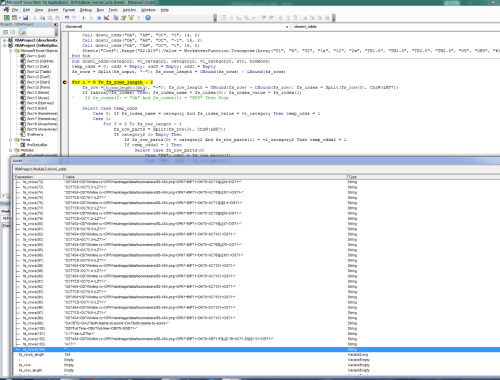The image size is (500, 380).
Task: Click the View Object icon in Project pane
Action: [13, 32]
